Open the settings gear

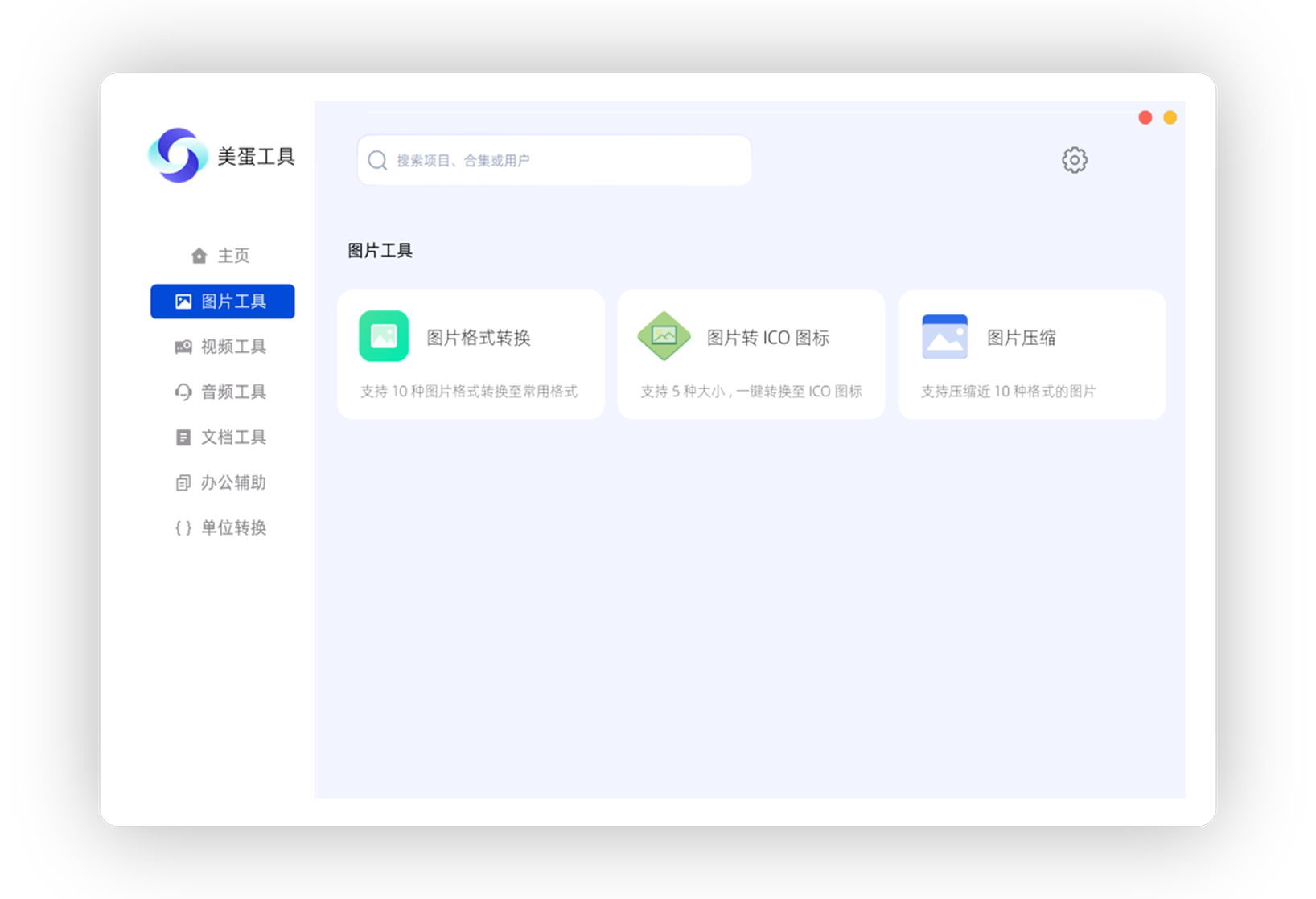click(x=1074, y=159)
